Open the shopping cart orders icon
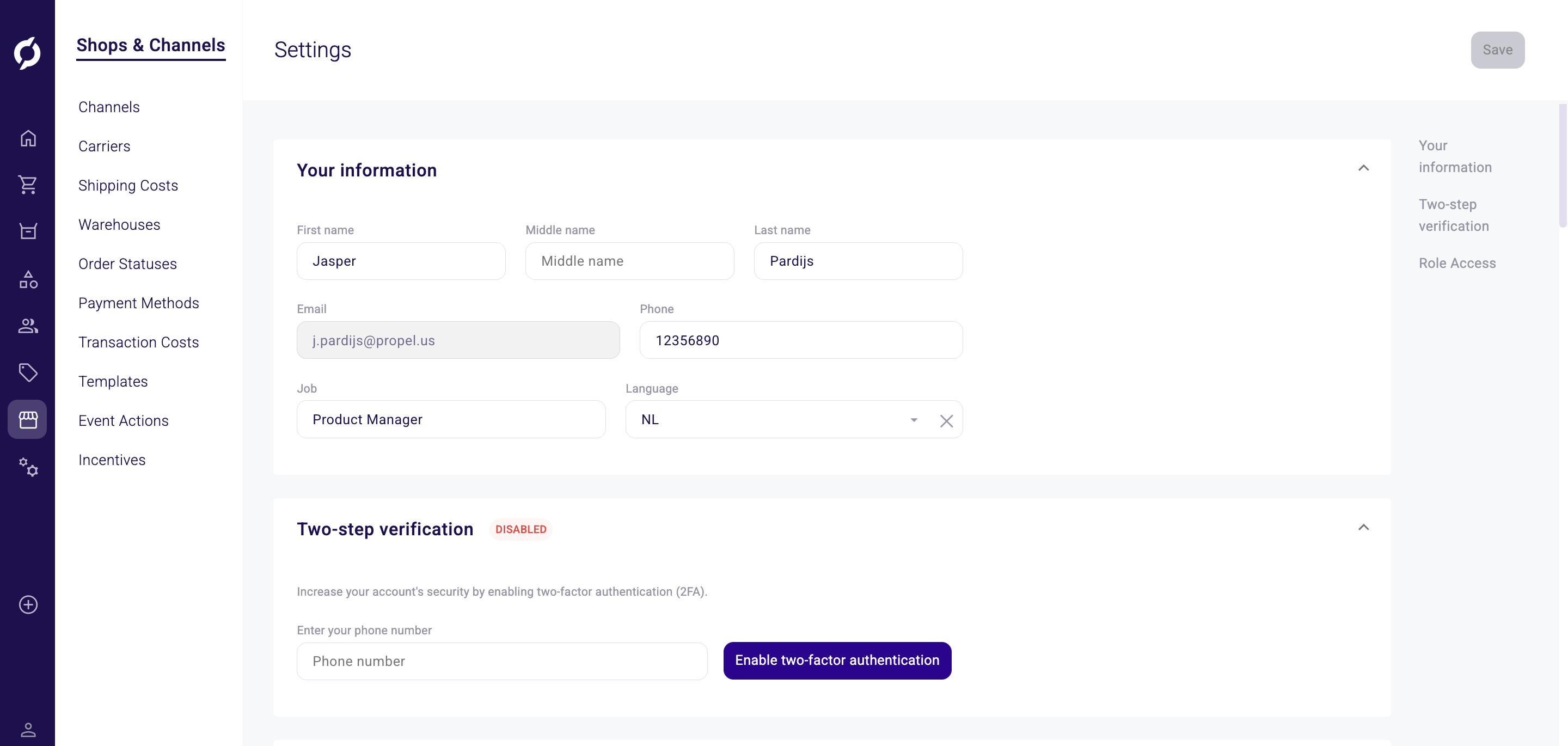The width and height of the screenshot is (1568, 746). point(28,185)
